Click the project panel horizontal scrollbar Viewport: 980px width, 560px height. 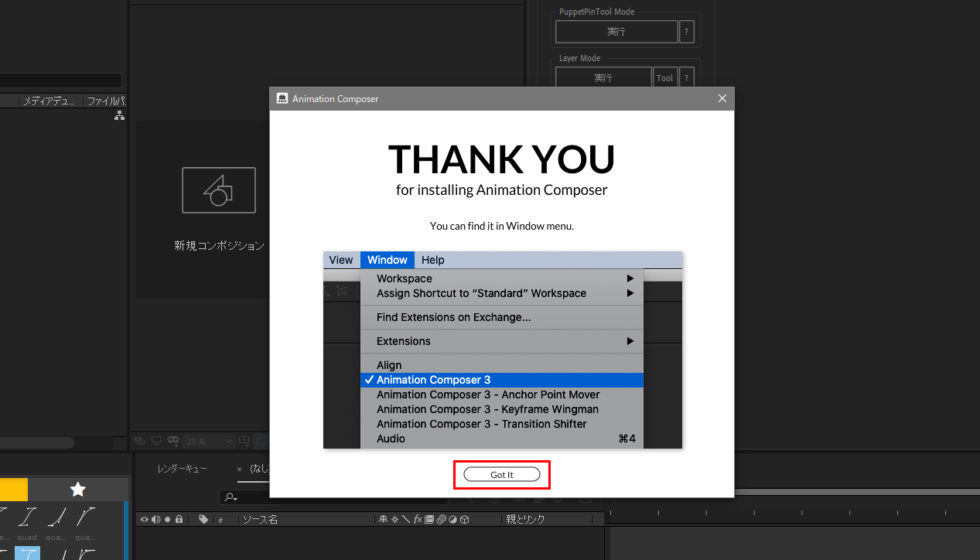pos(38,442)
